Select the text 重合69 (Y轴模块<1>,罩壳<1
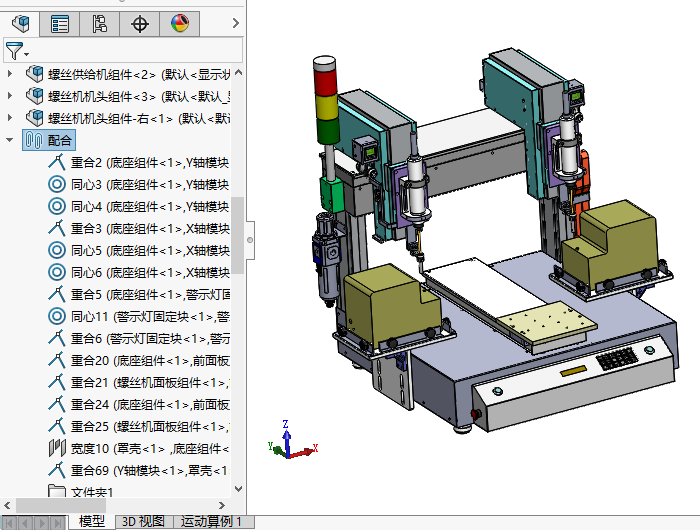Screen dimensions: 700x530 coord(149,470)
